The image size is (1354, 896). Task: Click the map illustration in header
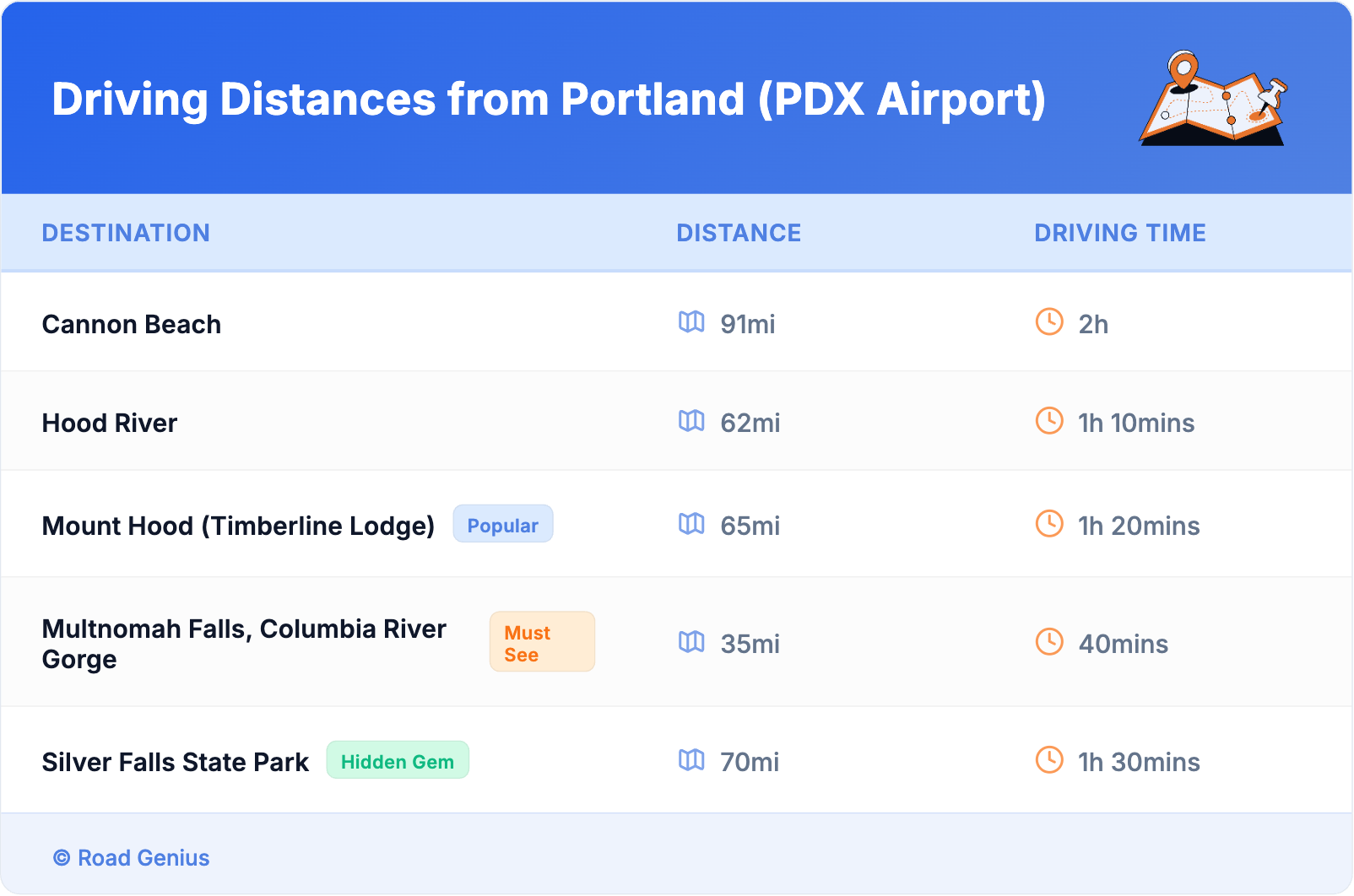coord(1214,99)
